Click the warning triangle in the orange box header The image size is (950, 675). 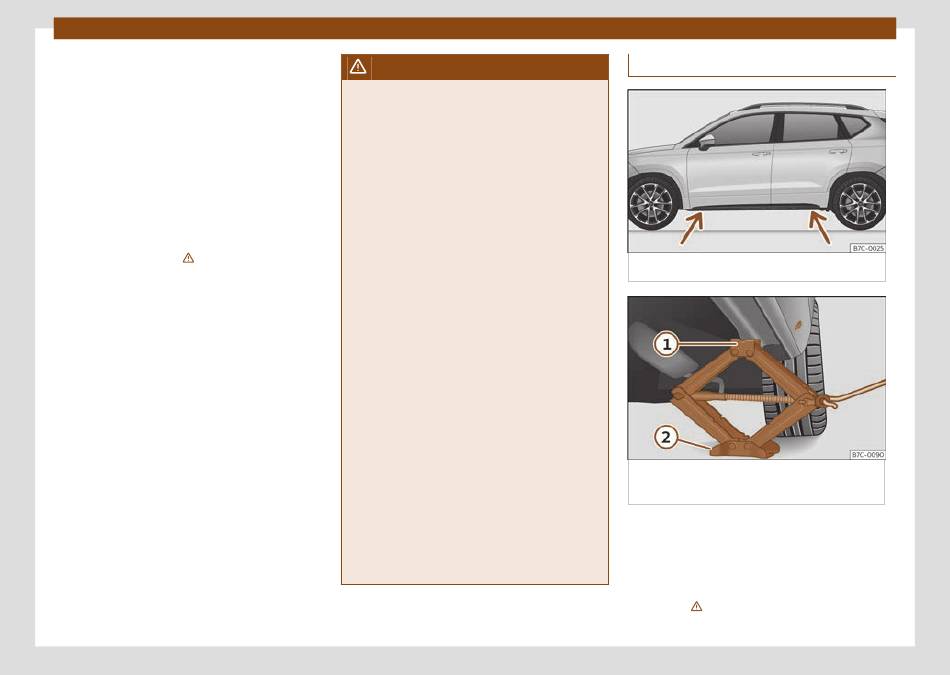[x=358, y=67]
